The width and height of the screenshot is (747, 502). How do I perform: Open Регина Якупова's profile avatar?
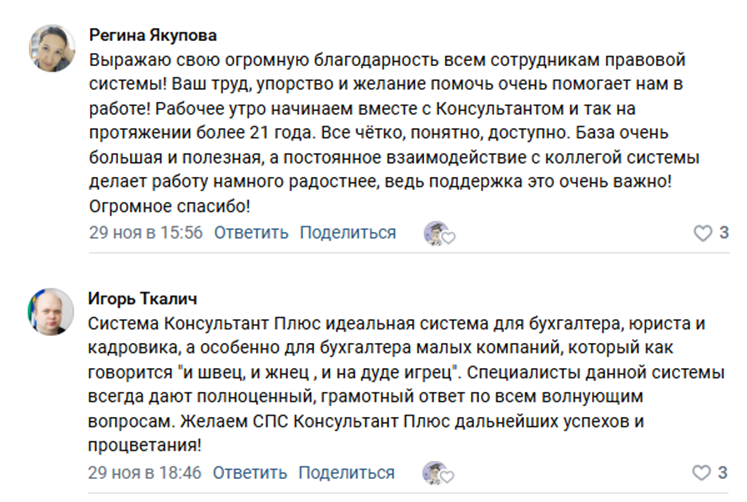pyautogui.click(x=52, y=49)
